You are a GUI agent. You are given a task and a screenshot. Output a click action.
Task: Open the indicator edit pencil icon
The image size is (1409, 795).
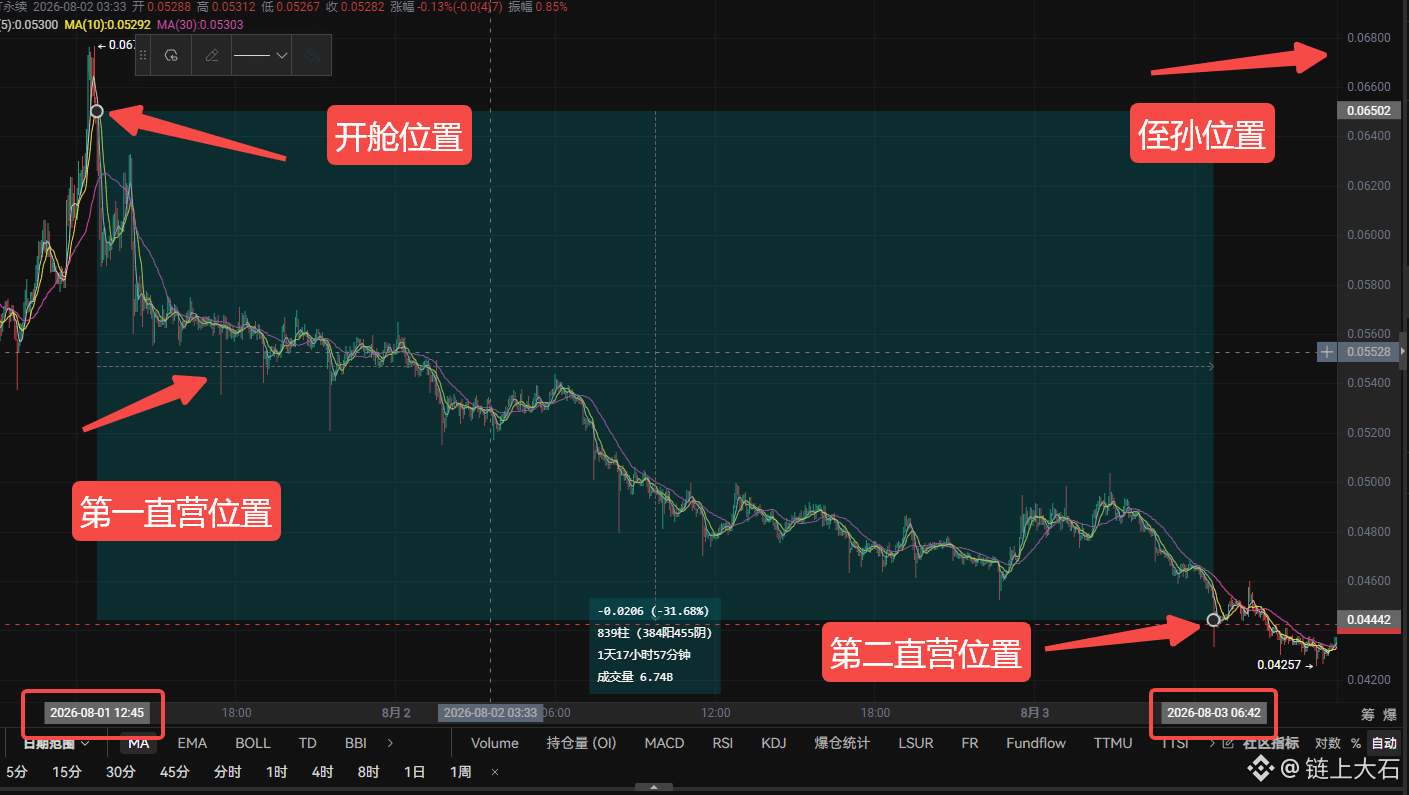(x=1229, y=743)
